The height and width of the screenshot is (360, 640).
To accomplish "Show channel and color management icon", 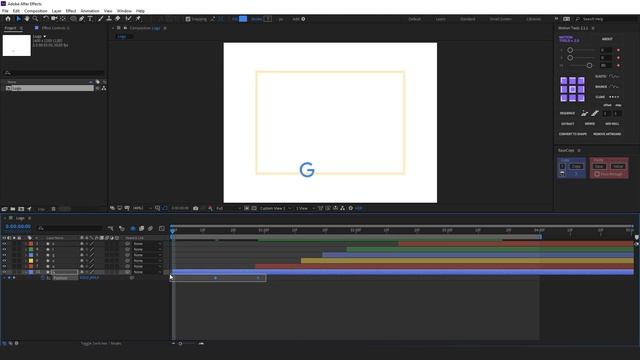I will [x=210, y=208].
